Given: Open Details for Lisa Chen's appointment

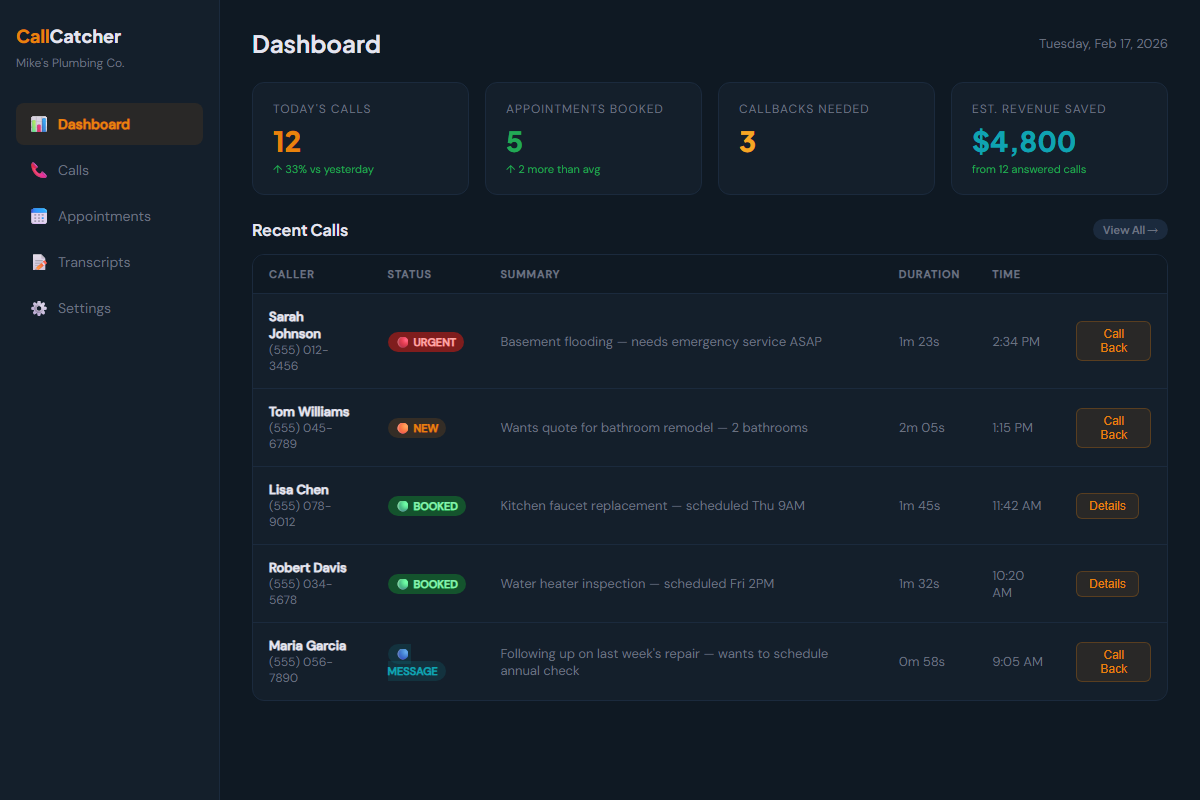Looking at the screenshot, I should coord(1107,506).
